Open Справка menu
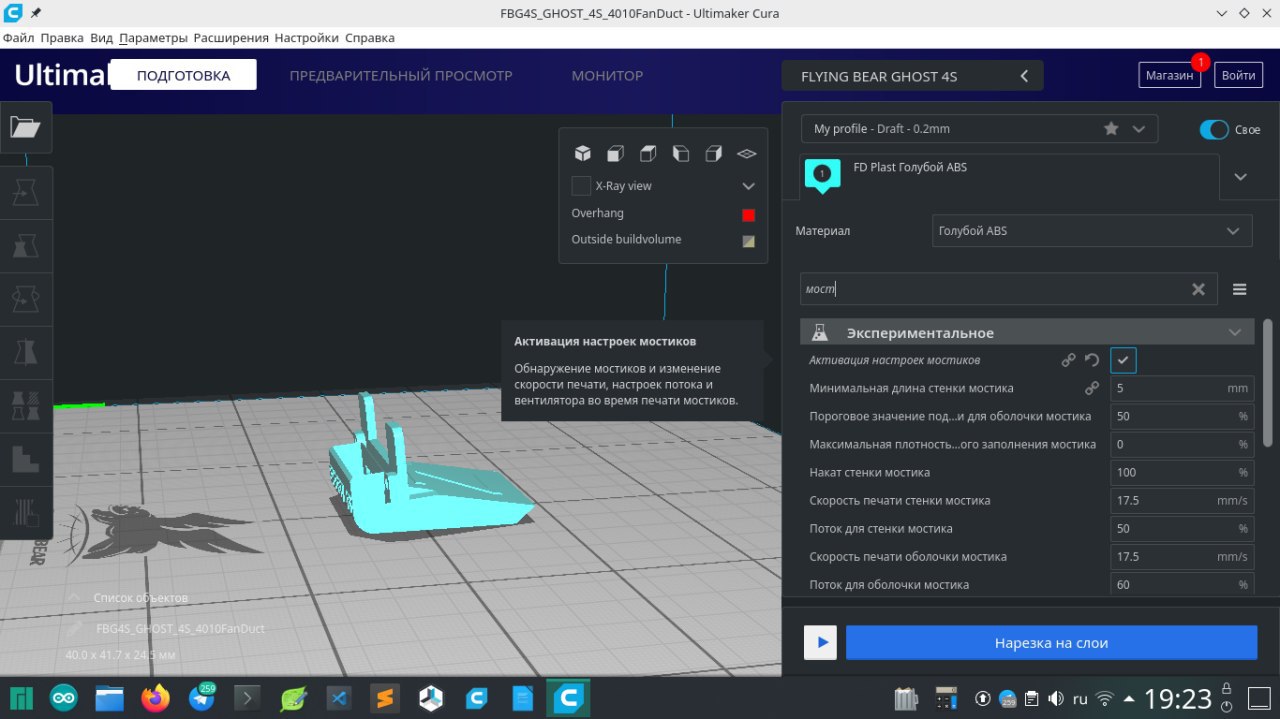Image resolution: width=1280 pixels, height=719 pixels. [x=370, y=38]
